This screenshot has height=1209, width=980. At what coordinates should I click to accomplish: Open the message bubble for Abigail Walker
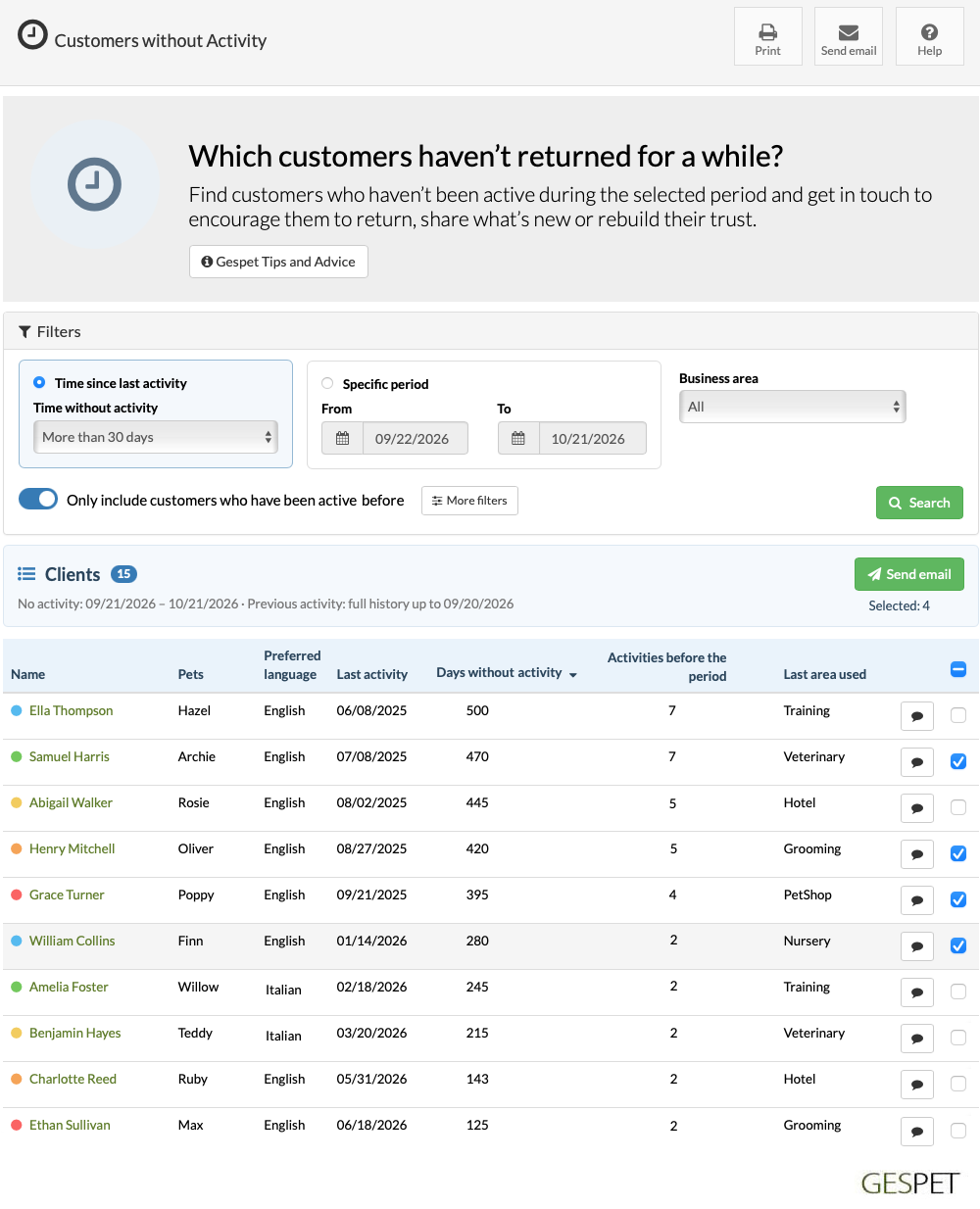click(x=917, y=808)
